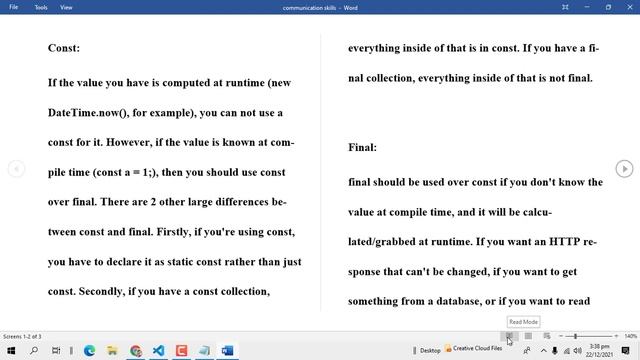
Task: Click the zoom out minus button
Action: [x=561, y=336]
